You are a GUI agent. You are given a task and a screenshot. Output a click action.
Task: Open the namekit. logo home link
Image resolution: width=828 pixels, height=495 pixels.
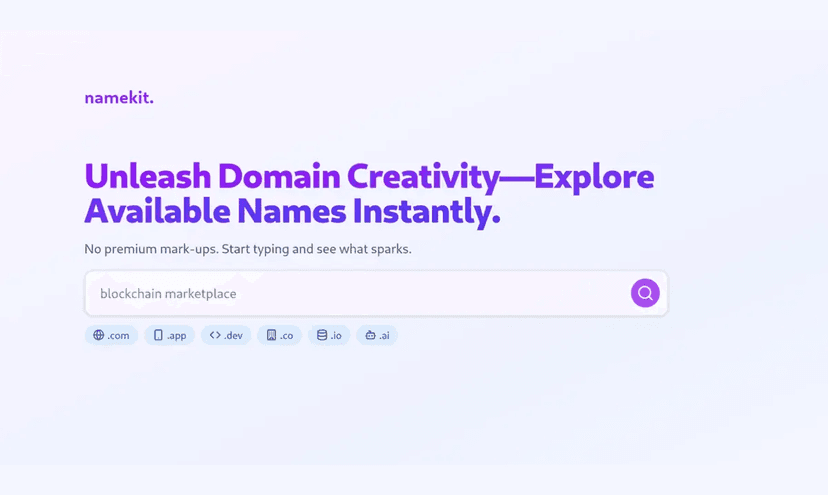(119, 98)
